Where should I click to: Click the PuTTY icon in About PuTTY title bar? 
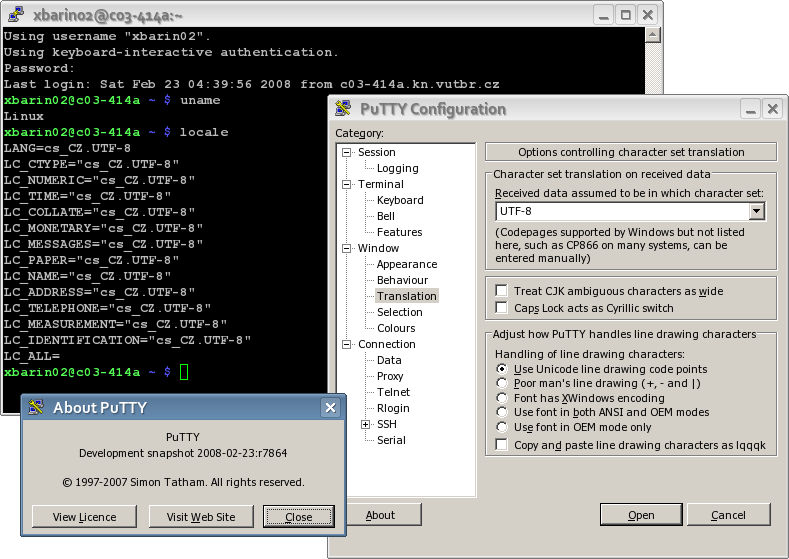36,407
